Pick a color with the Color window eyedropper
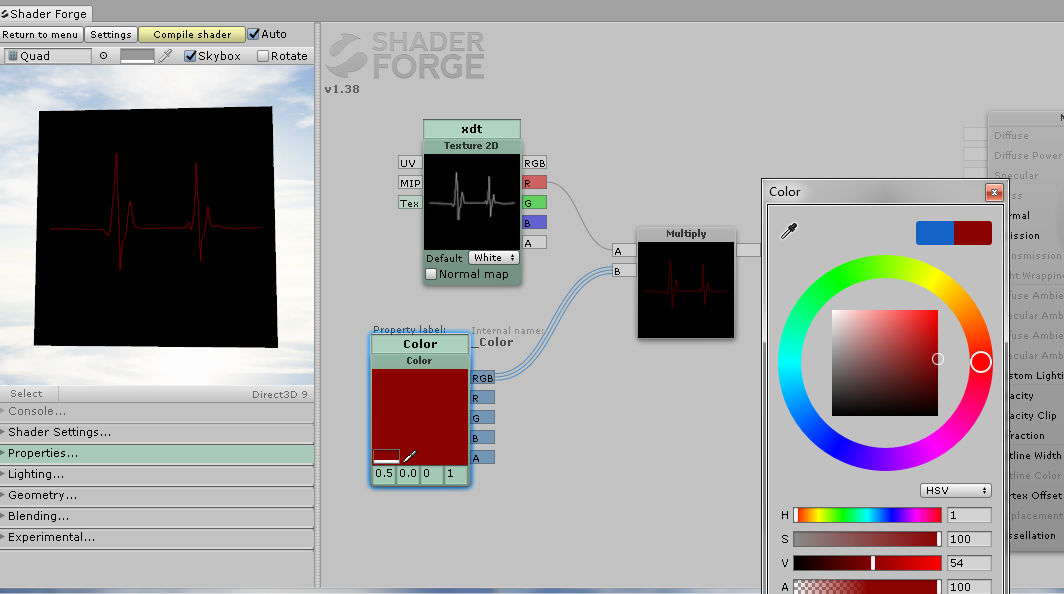The image size is (1064, 594). pyautogui.click(x=788, y=231)
